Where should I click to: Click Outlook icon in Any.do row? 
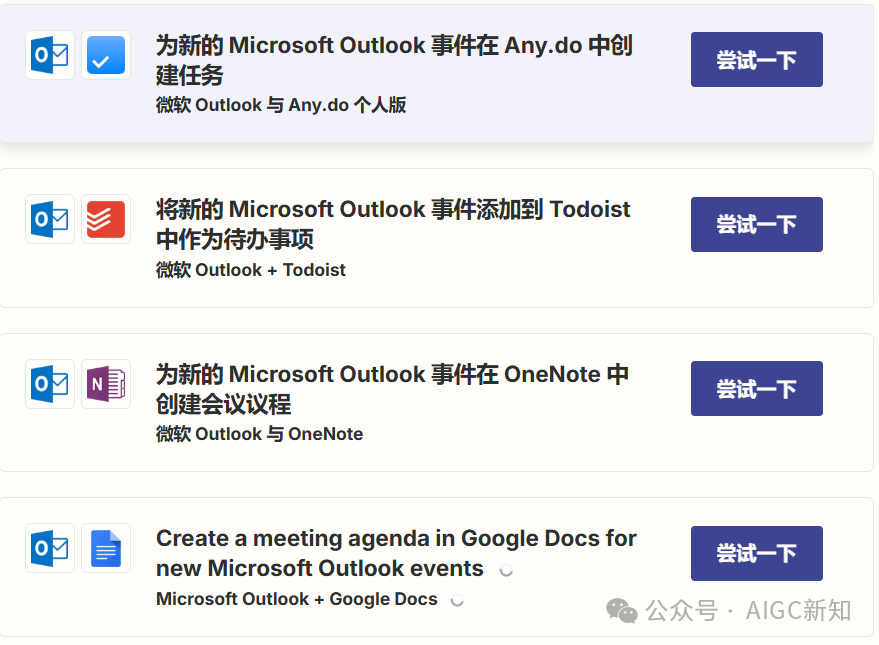(50, 55)
